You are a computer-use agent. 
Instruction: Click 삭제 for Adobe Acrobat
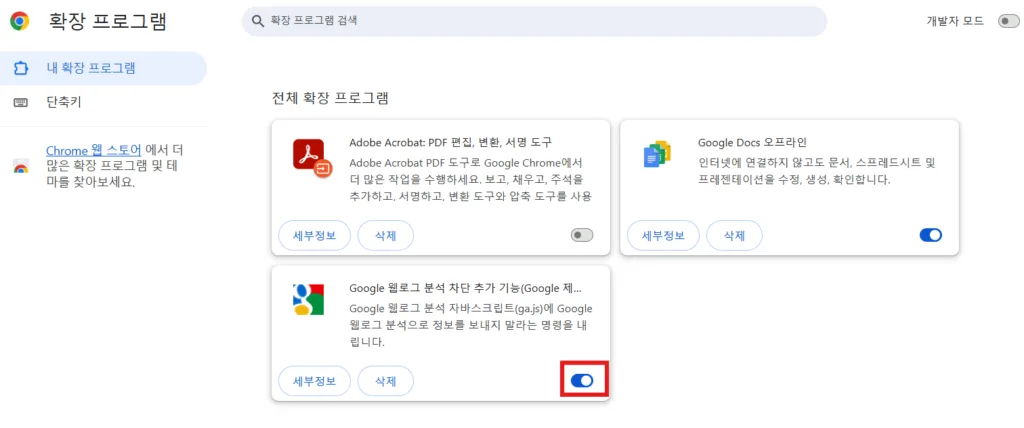pos(386,236)
